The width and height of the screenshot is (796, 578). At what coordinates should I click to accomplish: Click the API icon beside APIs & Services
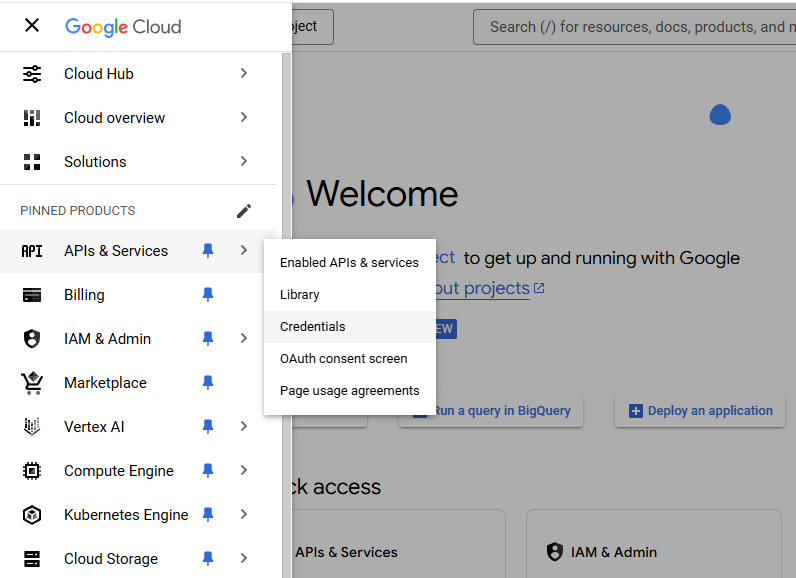(x=32, y=251)
